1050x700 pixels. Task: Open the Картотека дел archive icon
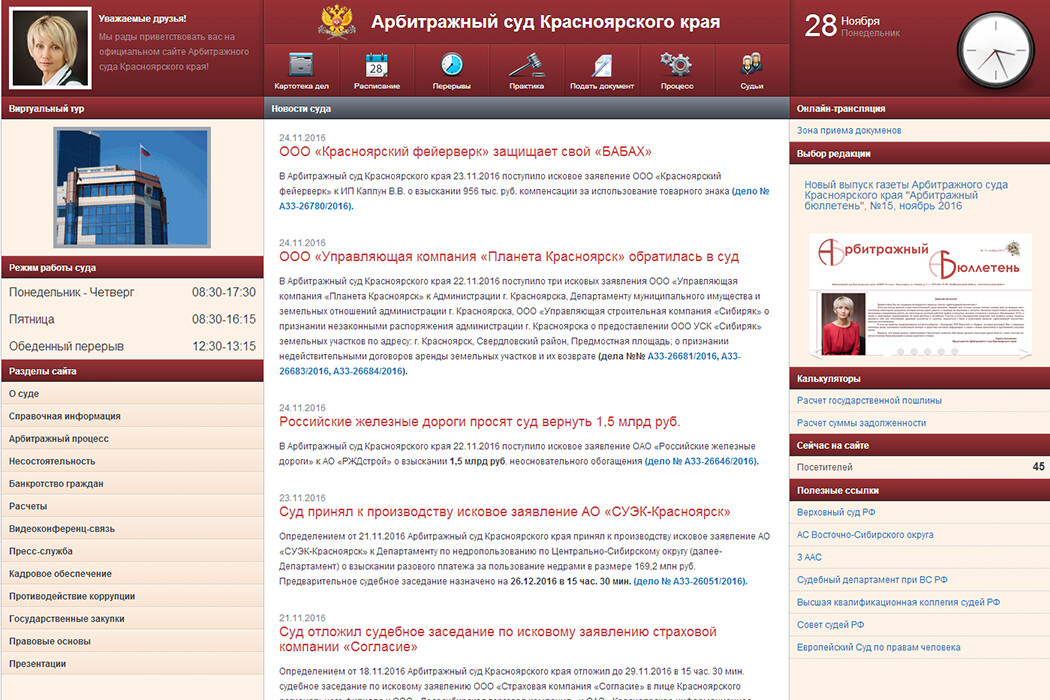coord(301,65)
